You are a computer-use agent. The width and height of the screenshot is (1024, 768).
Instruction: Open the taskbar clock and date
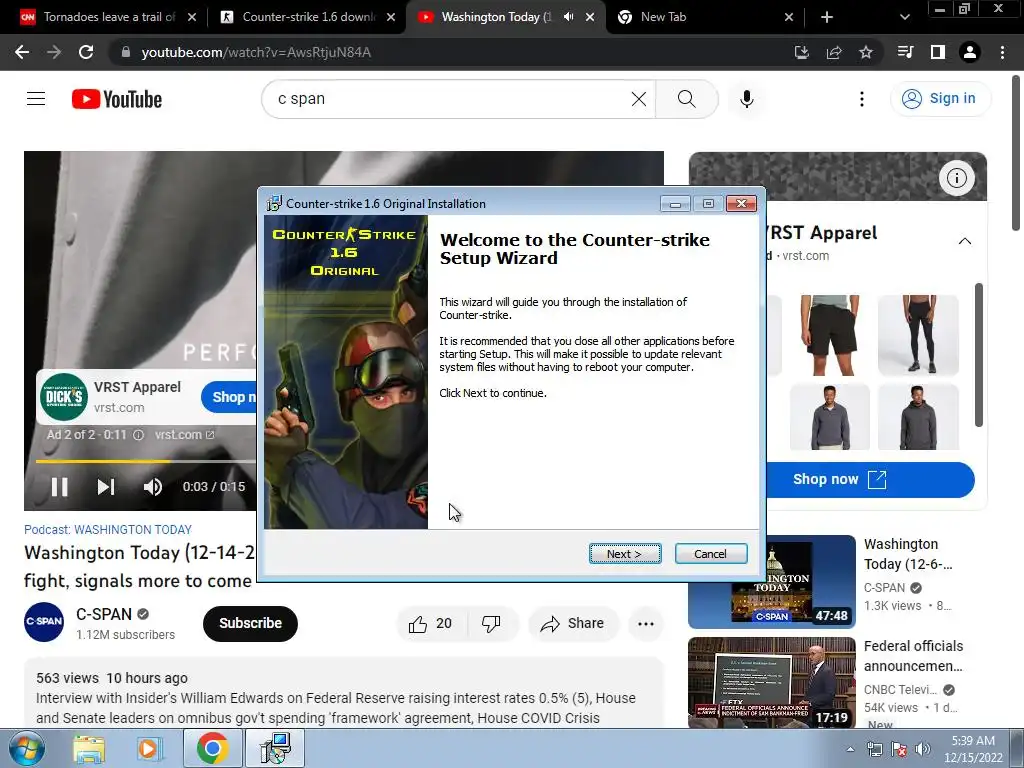pos(973,749)
